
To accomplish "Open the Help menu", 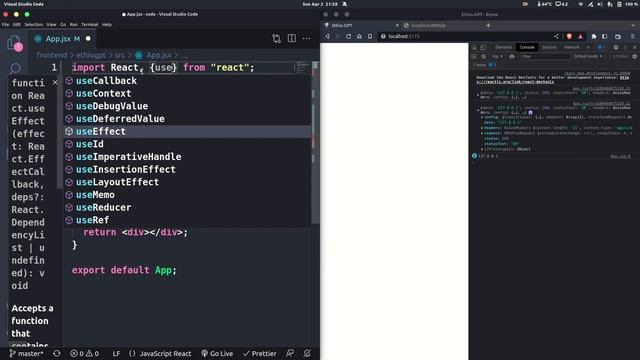I will point(107,24).
